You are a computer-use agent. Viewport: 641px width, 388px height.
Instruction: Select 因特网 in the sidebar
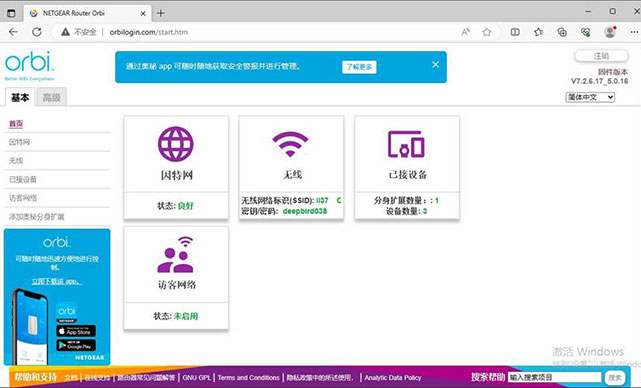coord(20,142)
